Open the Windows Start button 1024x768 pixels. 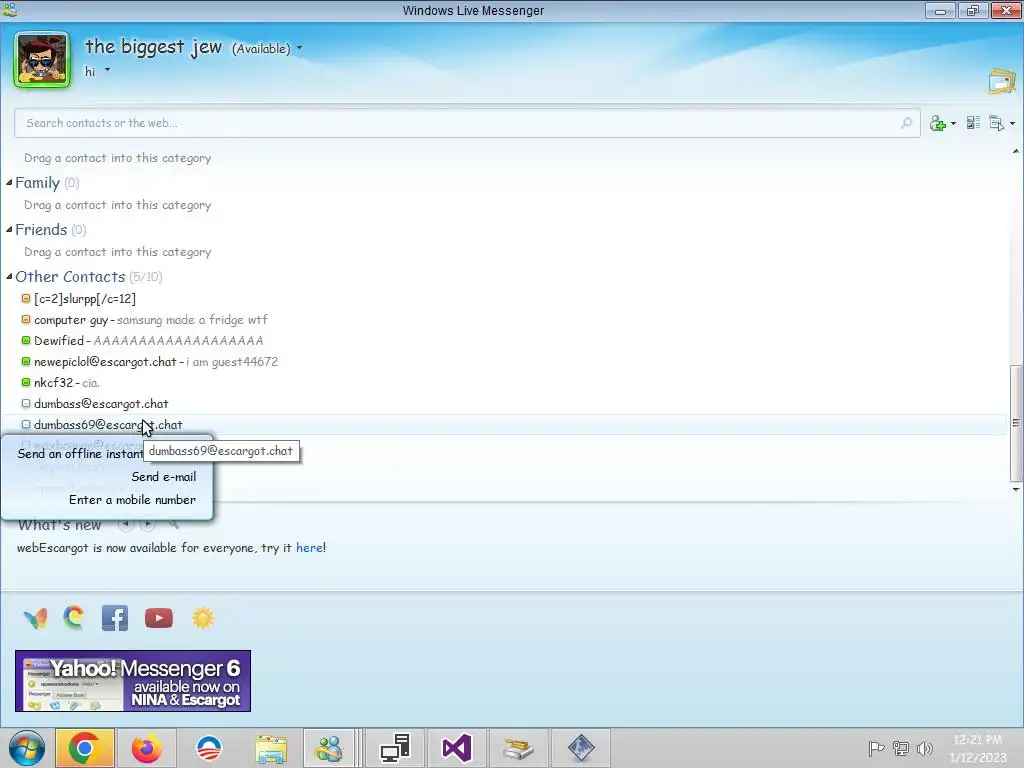pyautogui.click(x=27, y=748)
